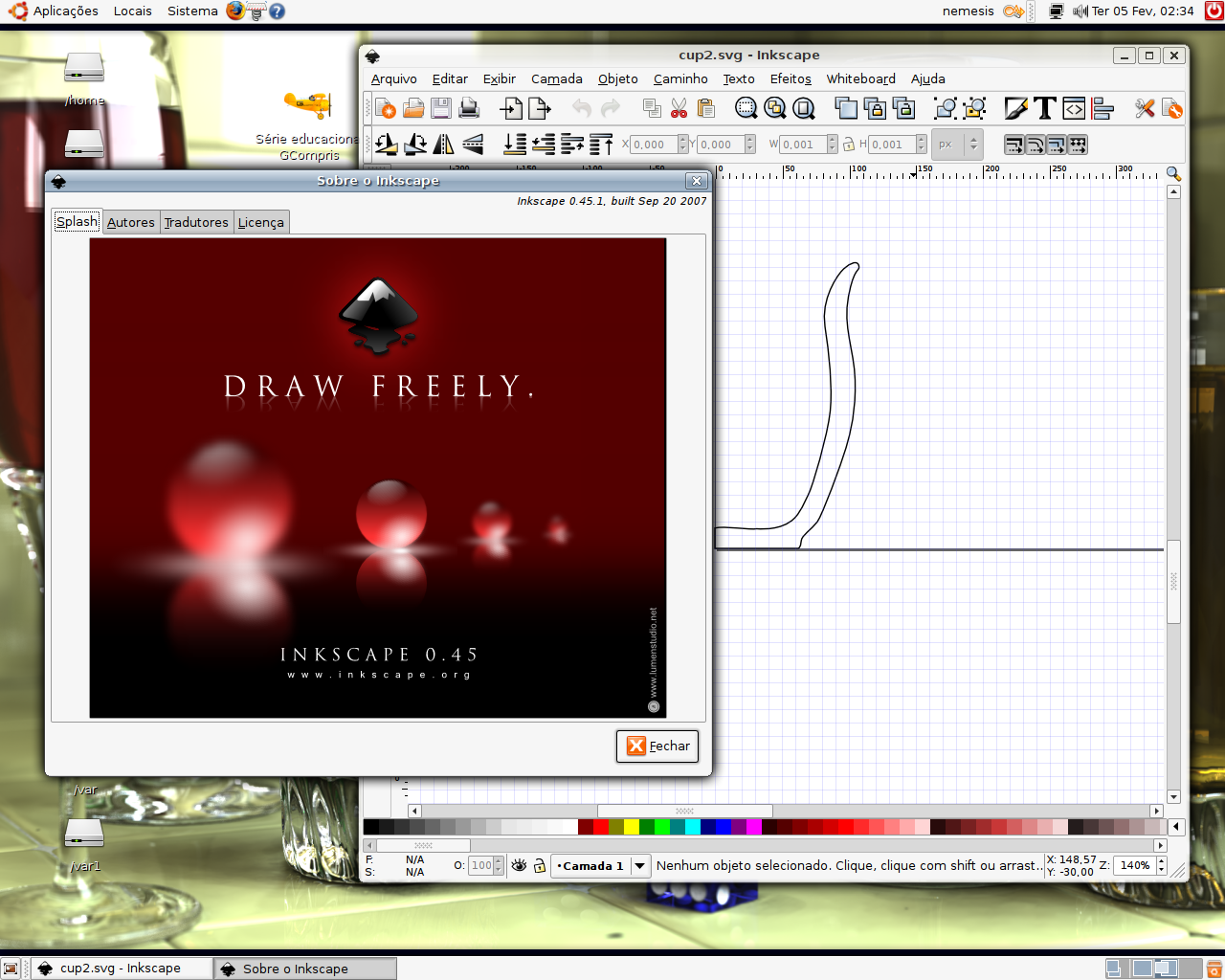Viewport: 1225px width, 980px height.
Task: Open the Print document icon
Action: pos(469,109)
